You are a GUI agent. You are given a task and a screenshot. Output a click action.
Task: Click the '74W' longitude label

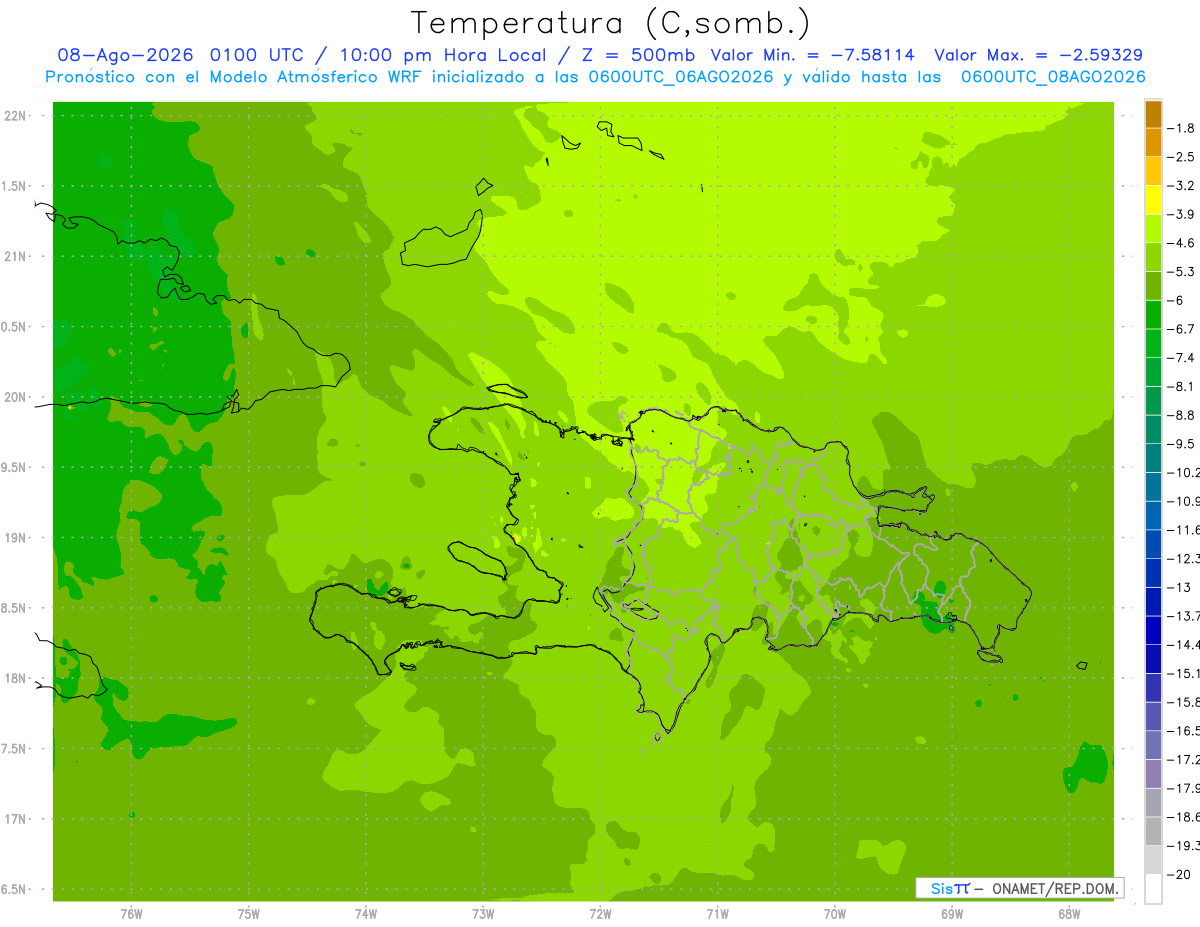(366, 914)
